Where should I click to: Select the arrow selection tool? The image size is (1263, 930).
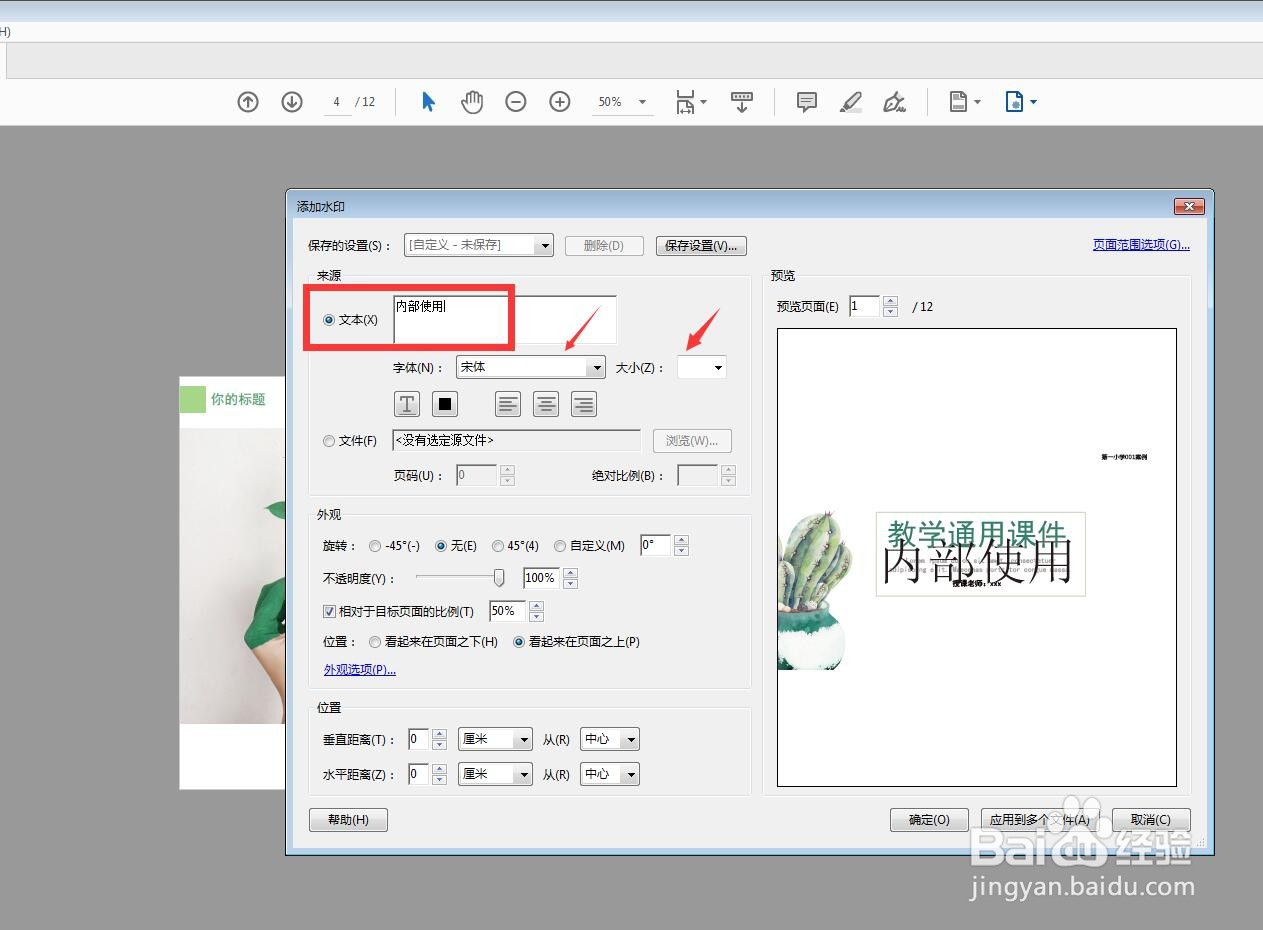coord(429,102)
